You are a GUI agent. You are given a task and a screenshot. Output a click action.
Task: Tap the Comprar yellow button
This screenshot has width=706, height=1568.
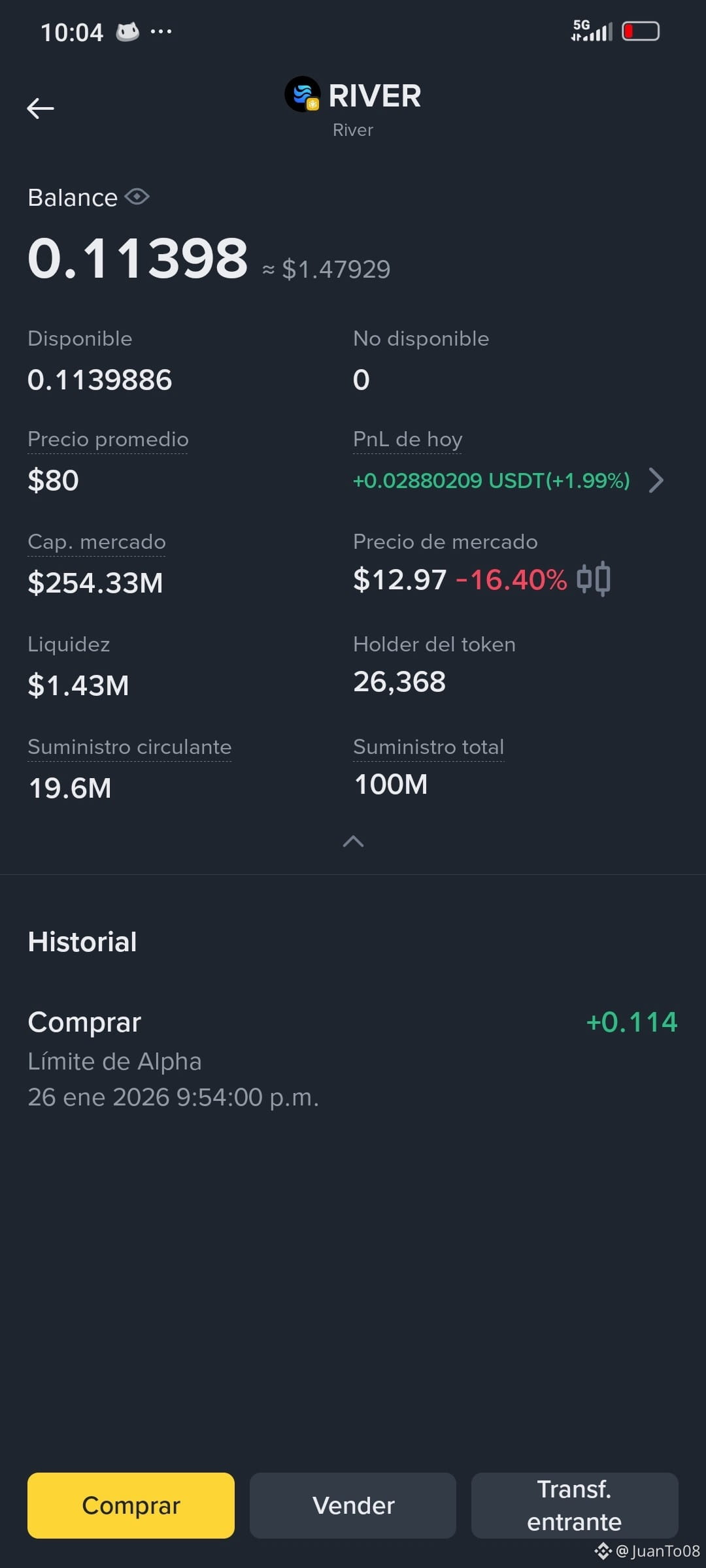click(x=131, y=1505)
